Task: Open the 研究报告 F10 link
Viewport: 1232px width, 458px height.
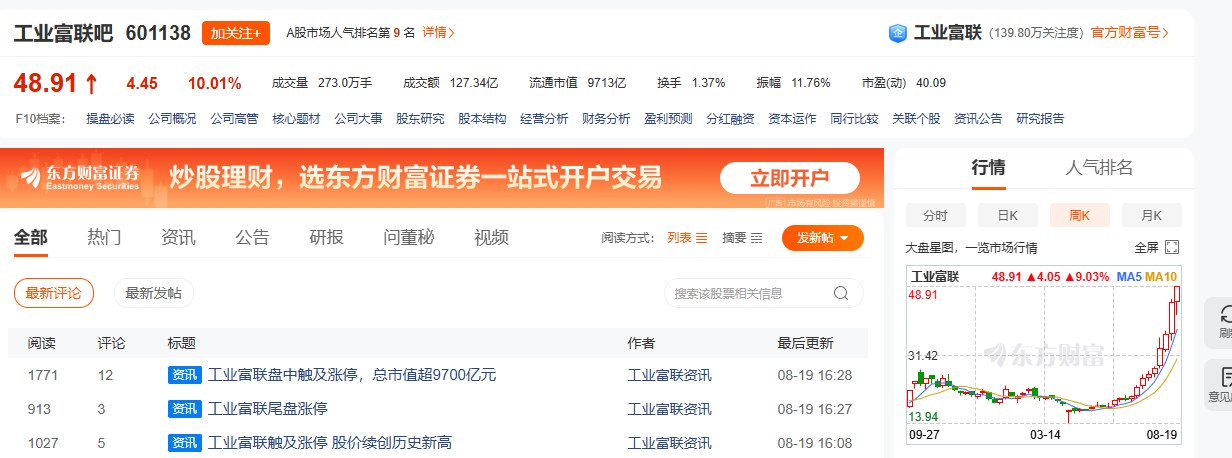Action: click(1040, 119)
